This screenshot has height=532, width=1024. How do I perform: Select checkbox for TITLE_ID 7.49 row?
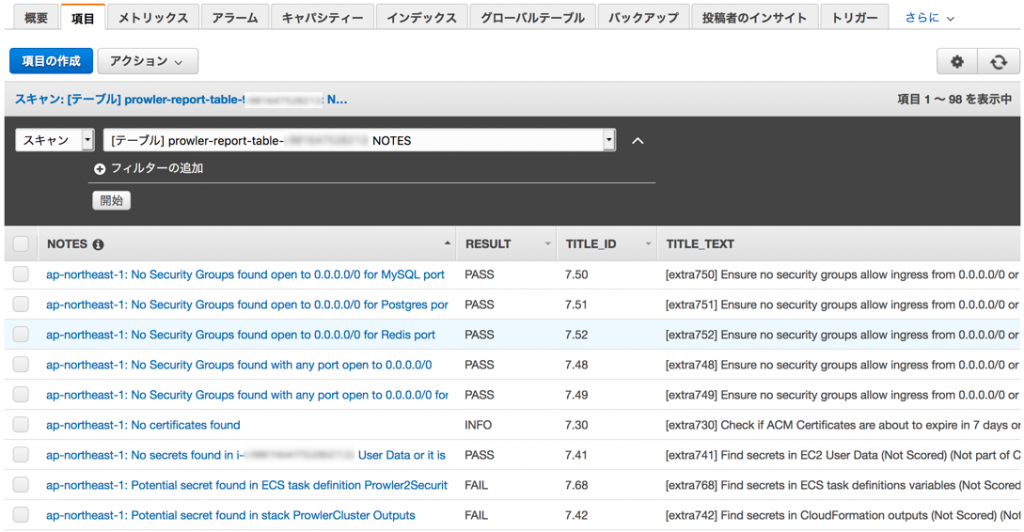[x=21, y=394]
